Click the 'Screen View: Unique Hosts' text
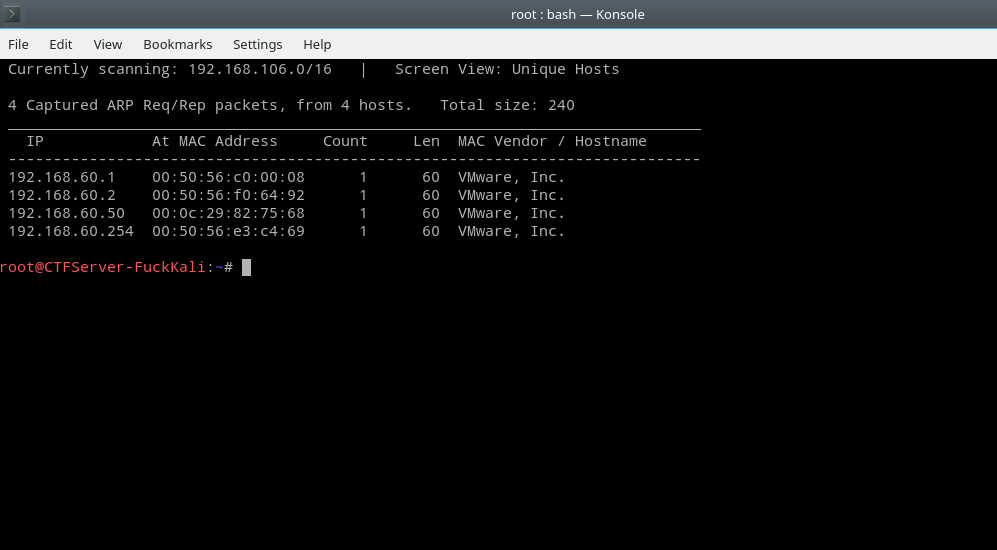The width and height of the screenshot is (997, 550). [507, 69]
